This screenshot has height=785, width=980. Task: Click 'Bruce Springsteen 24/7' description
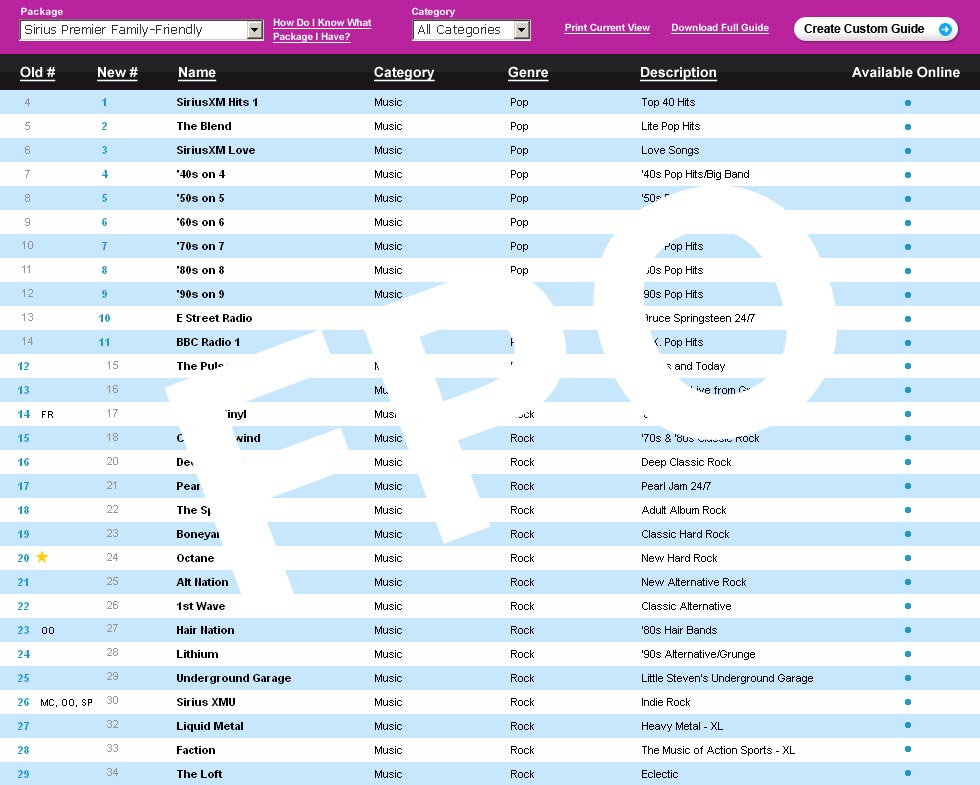coord(699,318)
